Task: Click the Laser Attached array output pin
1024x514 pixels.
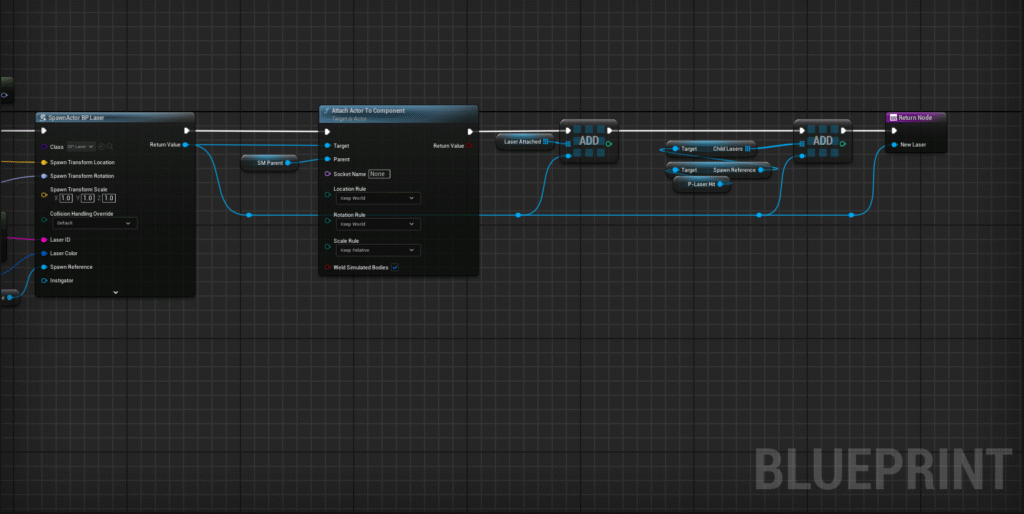Action: pyautogui.click(x=546, y=142)
